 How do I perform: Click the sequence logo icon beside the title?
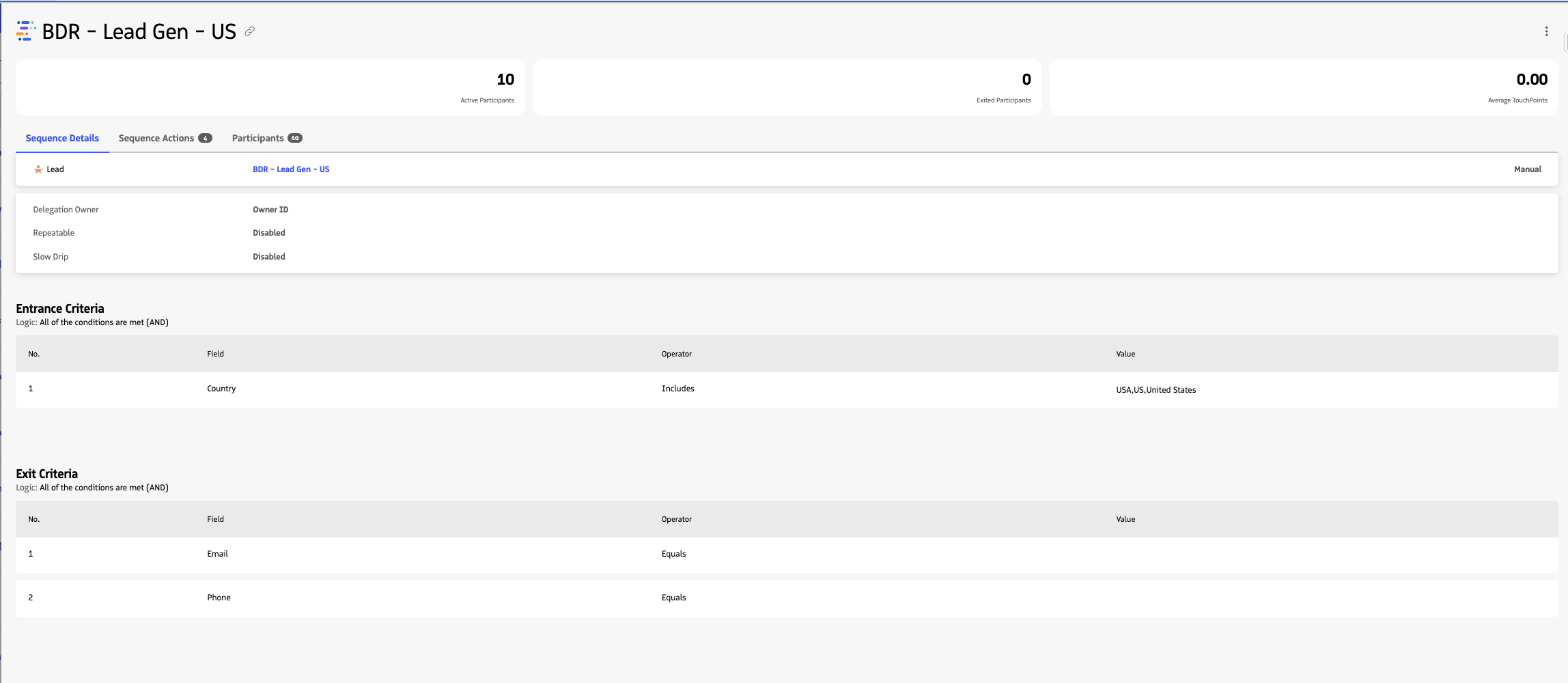(26, 31)
